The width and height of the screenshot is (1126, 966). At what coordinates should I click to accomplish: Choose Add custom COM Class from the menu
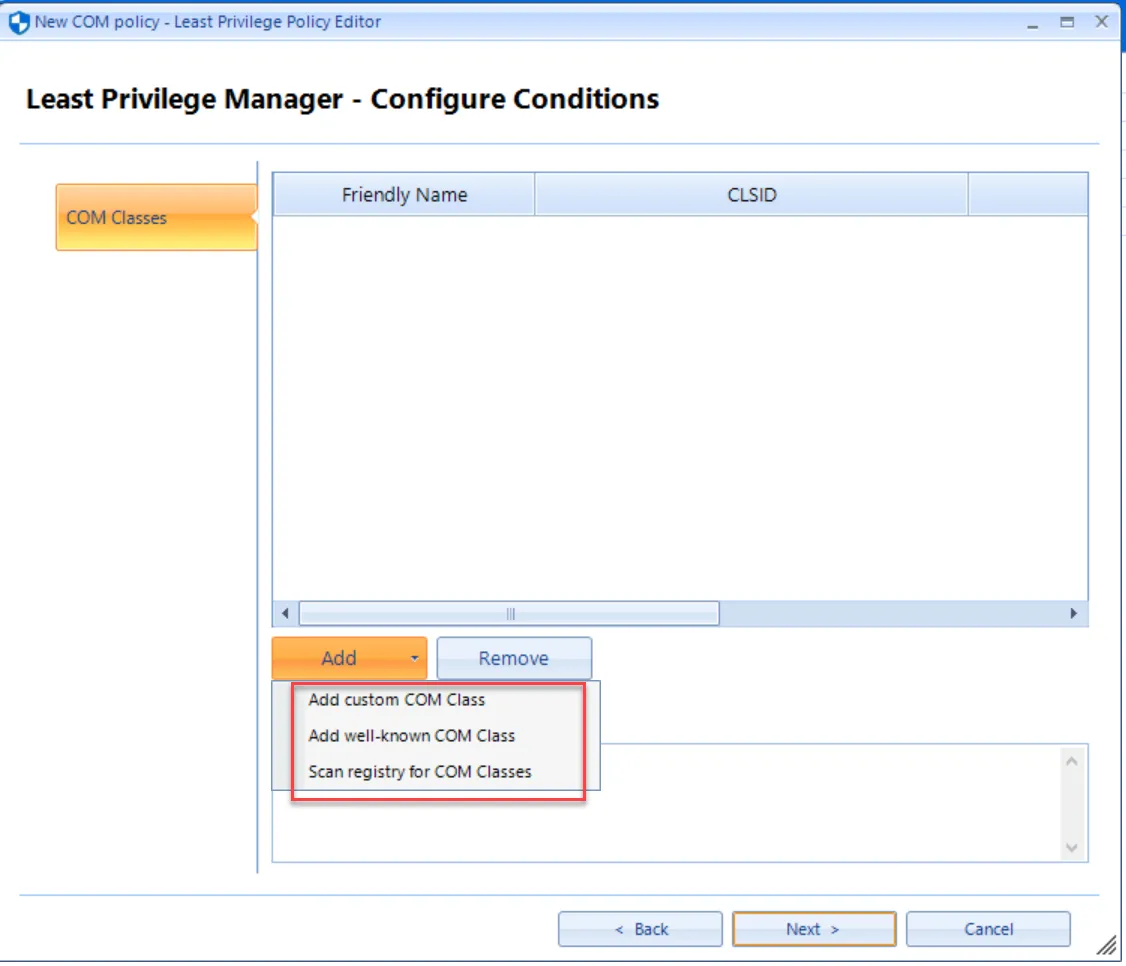coord(396,700)
